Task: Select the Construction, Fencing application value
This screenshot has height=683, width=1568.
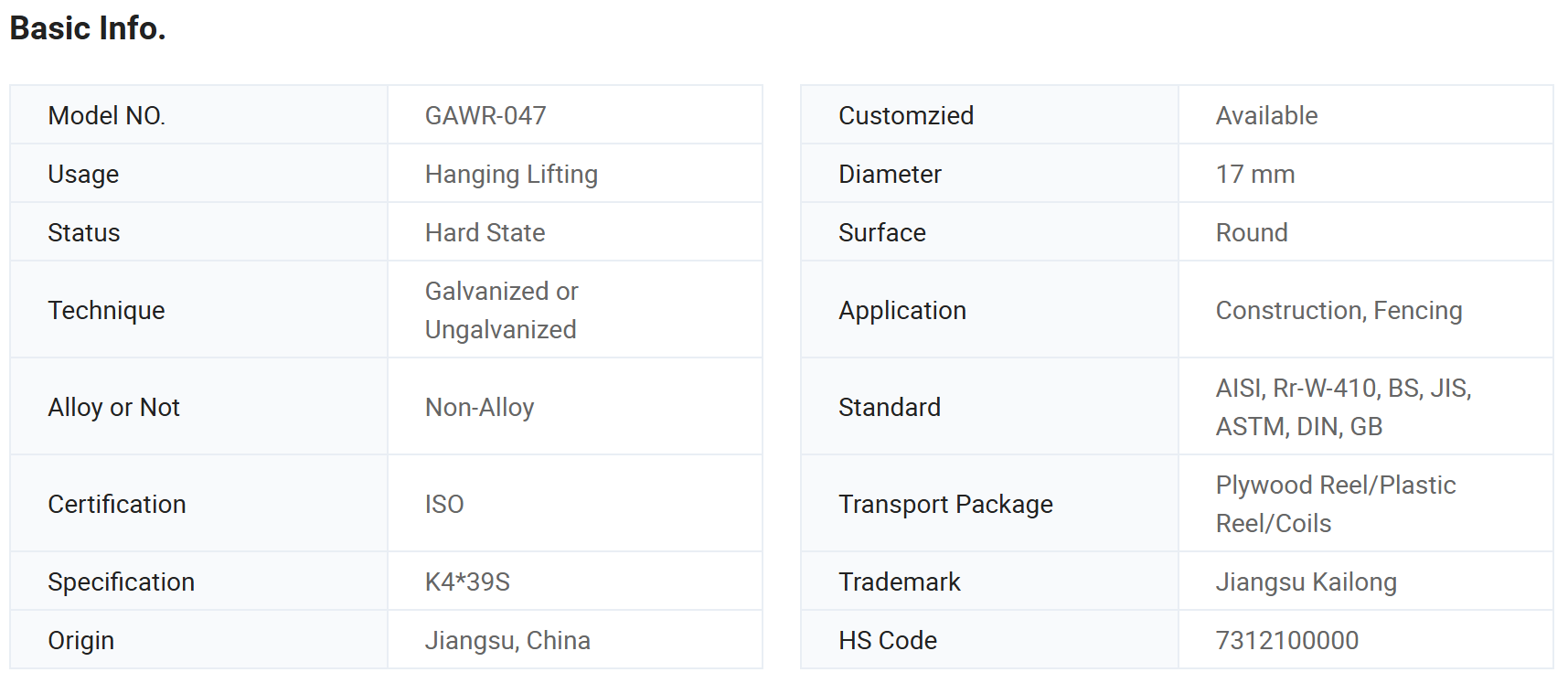Action: (x=1339, y=310)
